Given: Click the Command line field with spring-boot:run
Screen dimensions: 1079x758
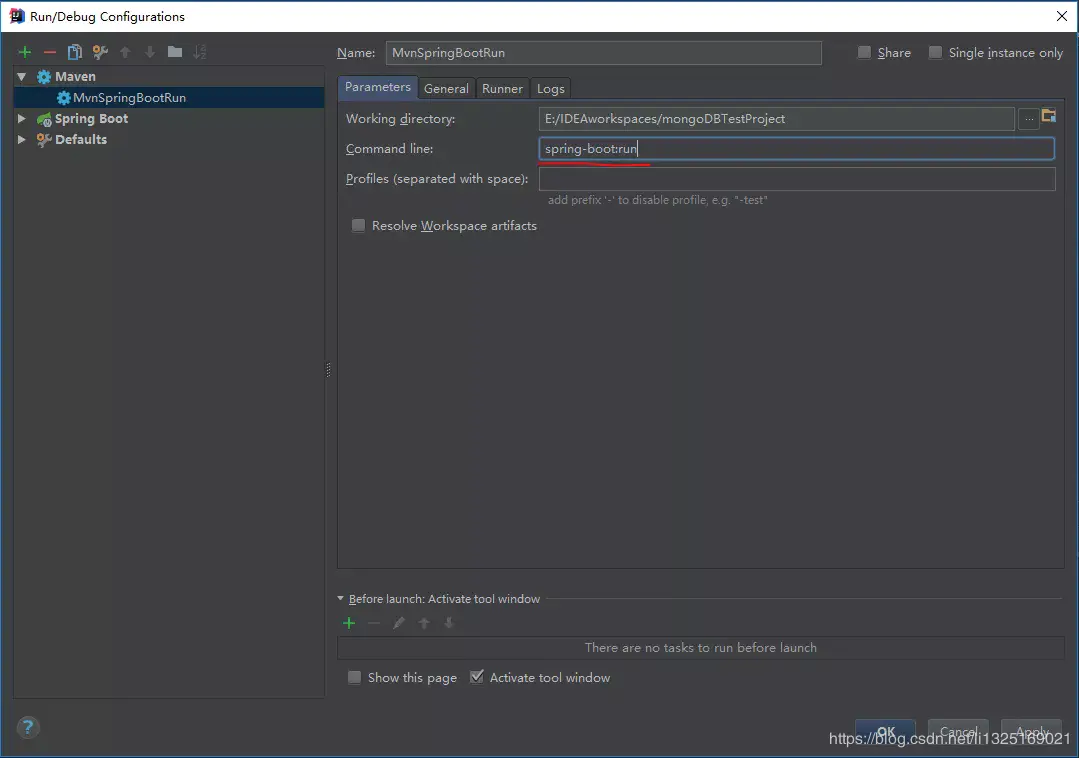Looking at the screenshot, I should pyautogui.click(x=797, y=149).
